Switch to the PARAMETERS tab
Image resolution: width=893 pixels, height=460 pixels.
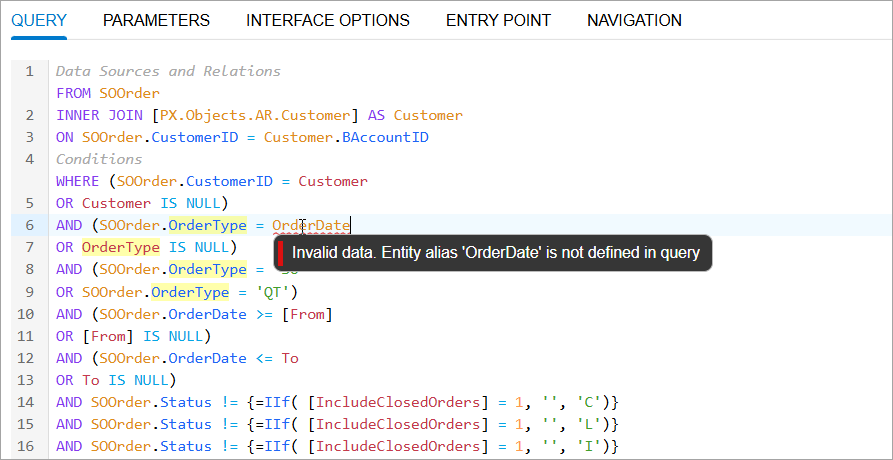click(x=156, y=20)
